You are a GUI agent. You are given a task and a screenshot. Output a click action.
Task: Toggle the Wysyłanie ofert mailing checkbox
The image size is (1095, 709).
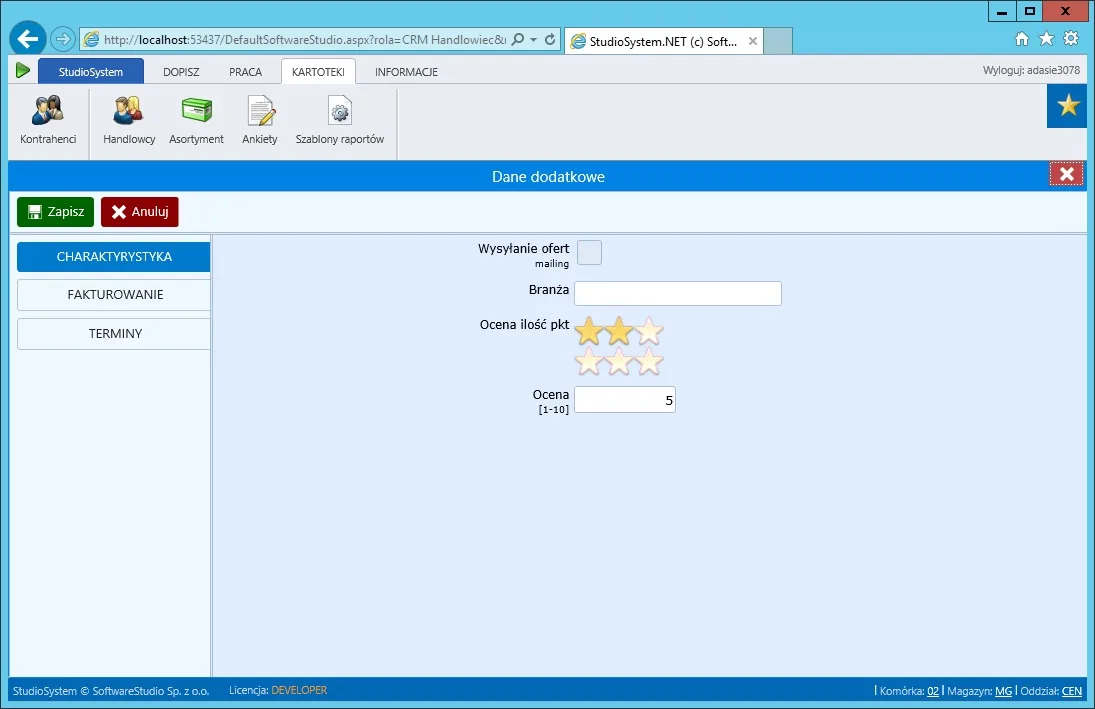(589, 253)
